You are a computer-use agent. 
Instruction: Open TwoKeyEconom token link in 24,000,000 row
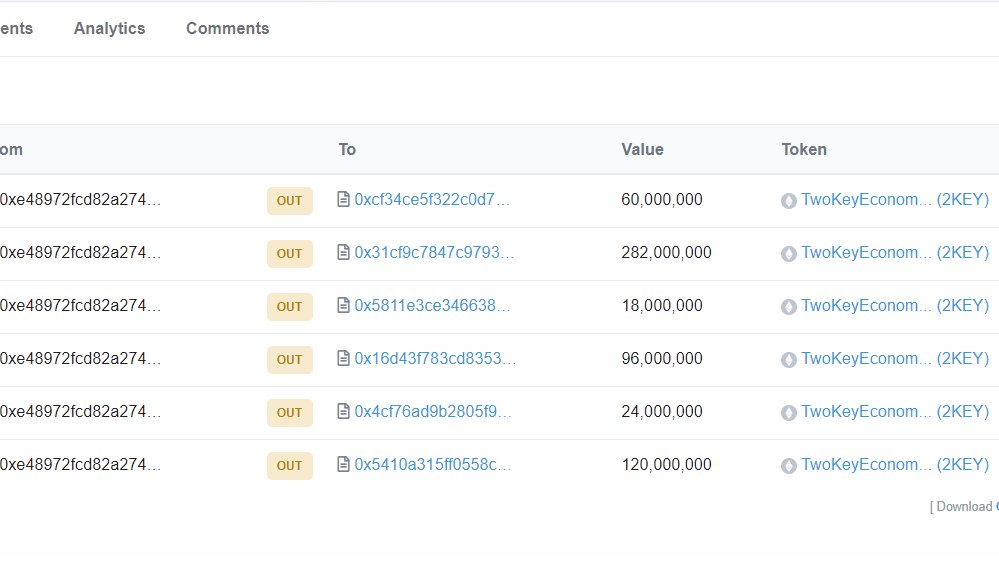pos(895,411)
